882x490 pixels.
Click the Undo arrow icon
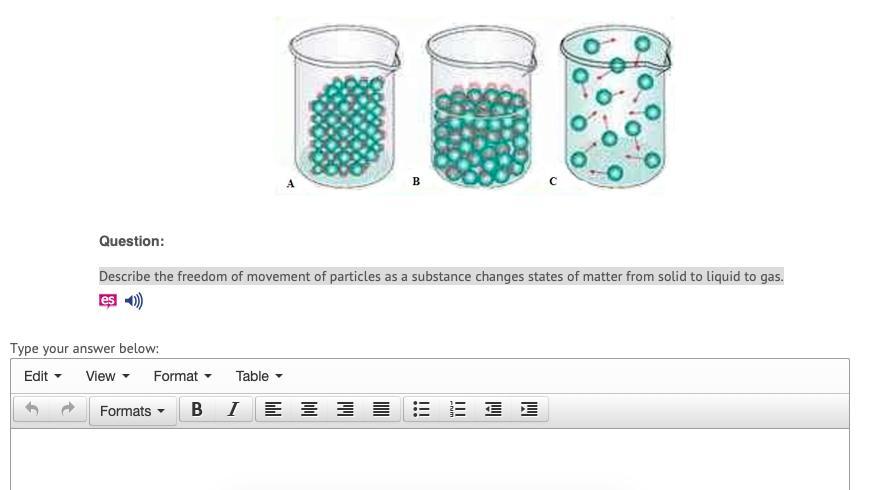point(32,410)
